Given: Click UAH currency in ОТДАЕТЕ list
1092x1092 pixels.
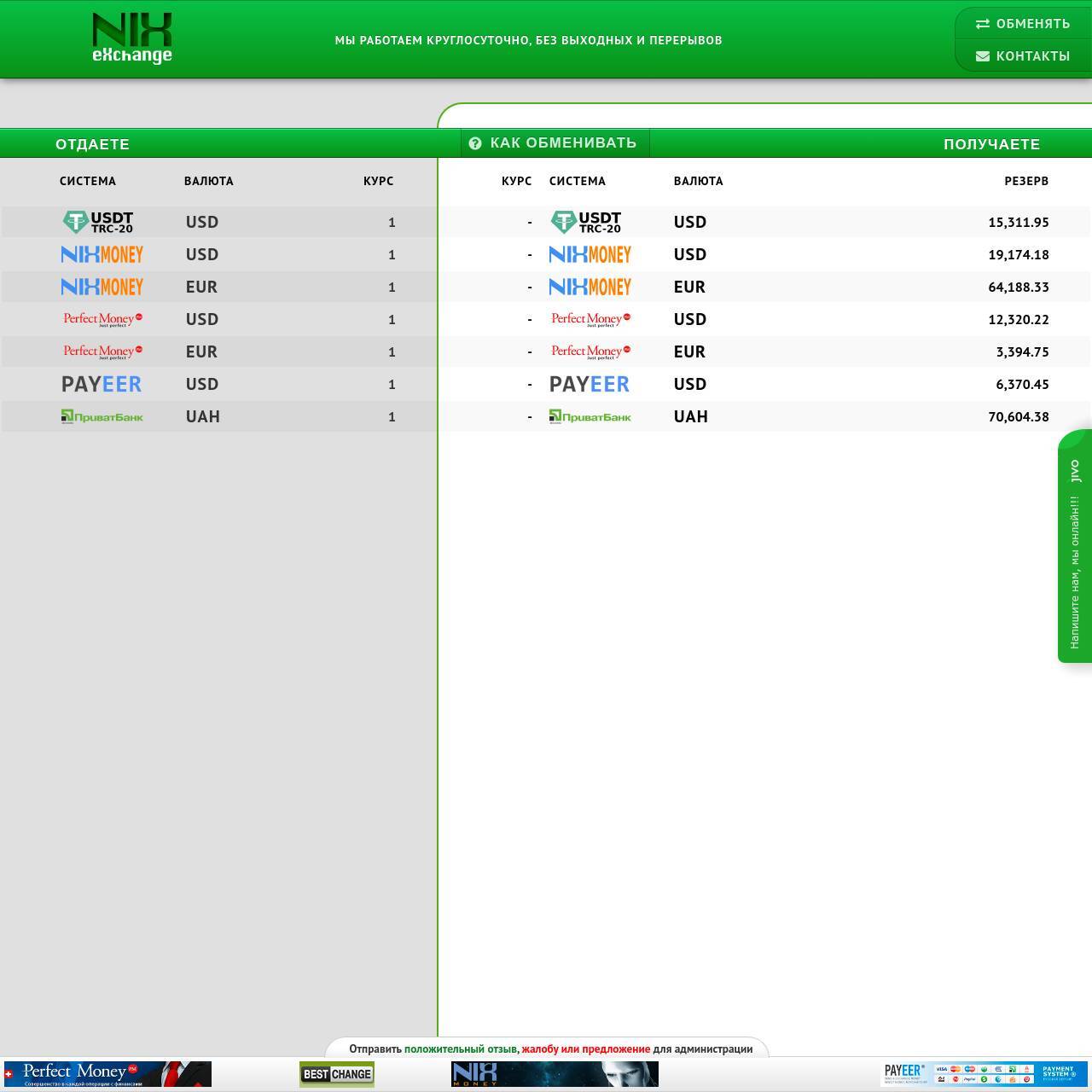Looking at the screenshot, I should (203, 416).
